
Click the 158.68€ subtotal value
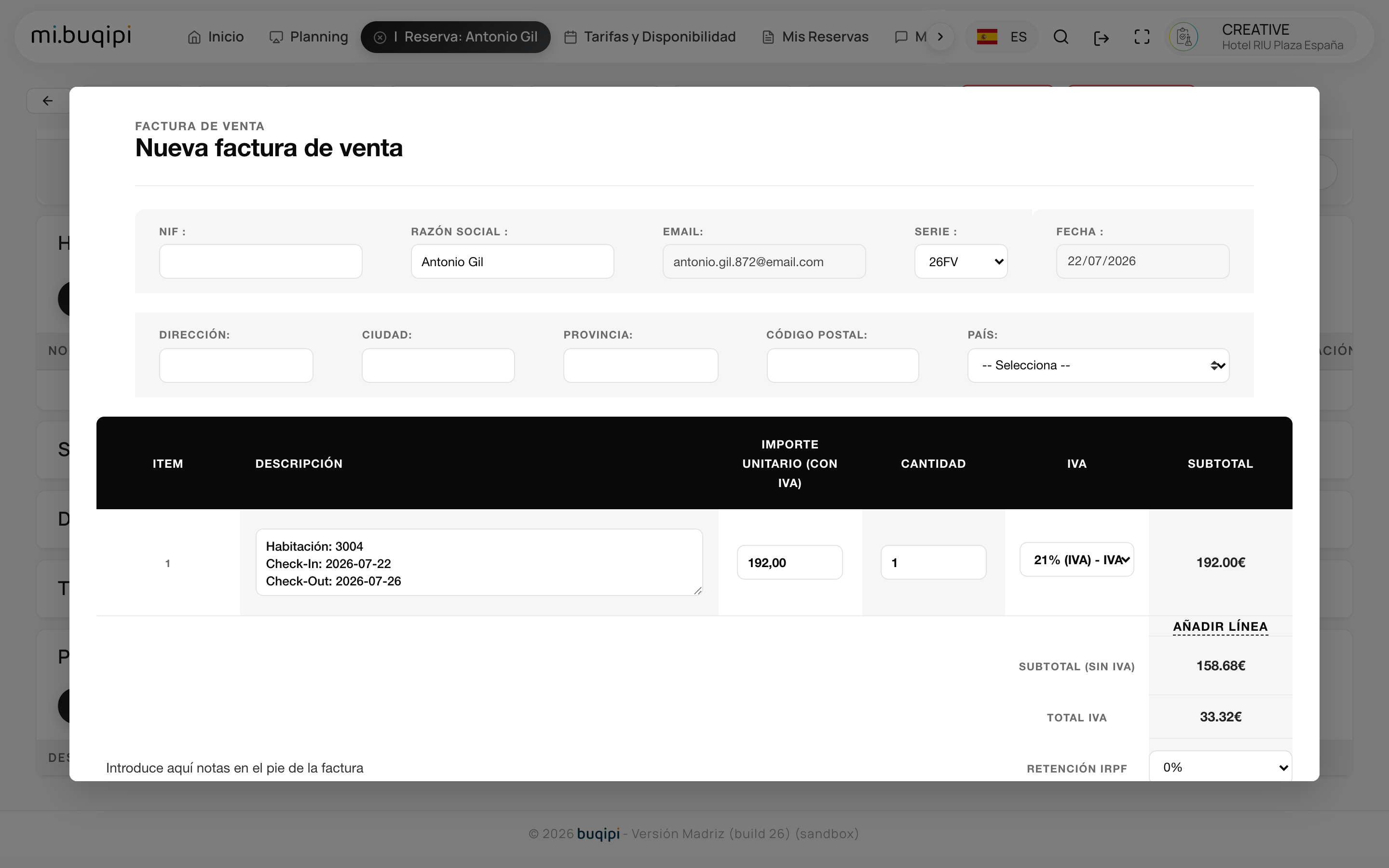coord(1221,666)
